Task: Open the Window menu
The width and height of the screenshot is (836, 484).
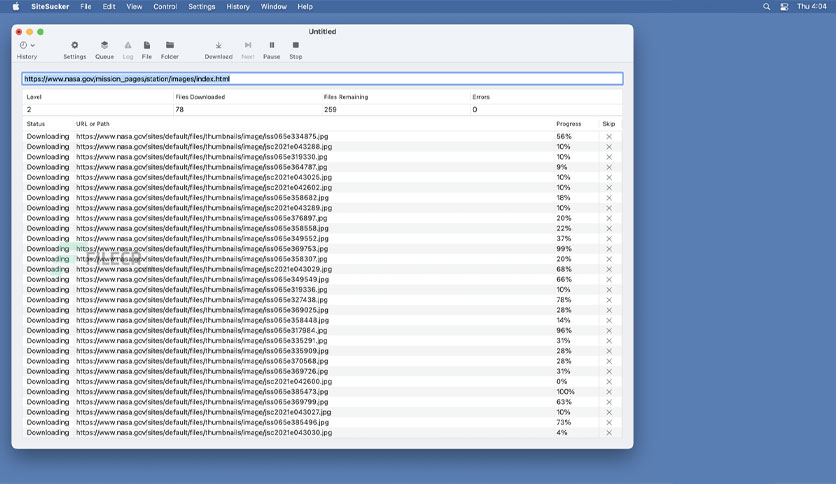Action: pyautogui.click(x=274, y=6)
